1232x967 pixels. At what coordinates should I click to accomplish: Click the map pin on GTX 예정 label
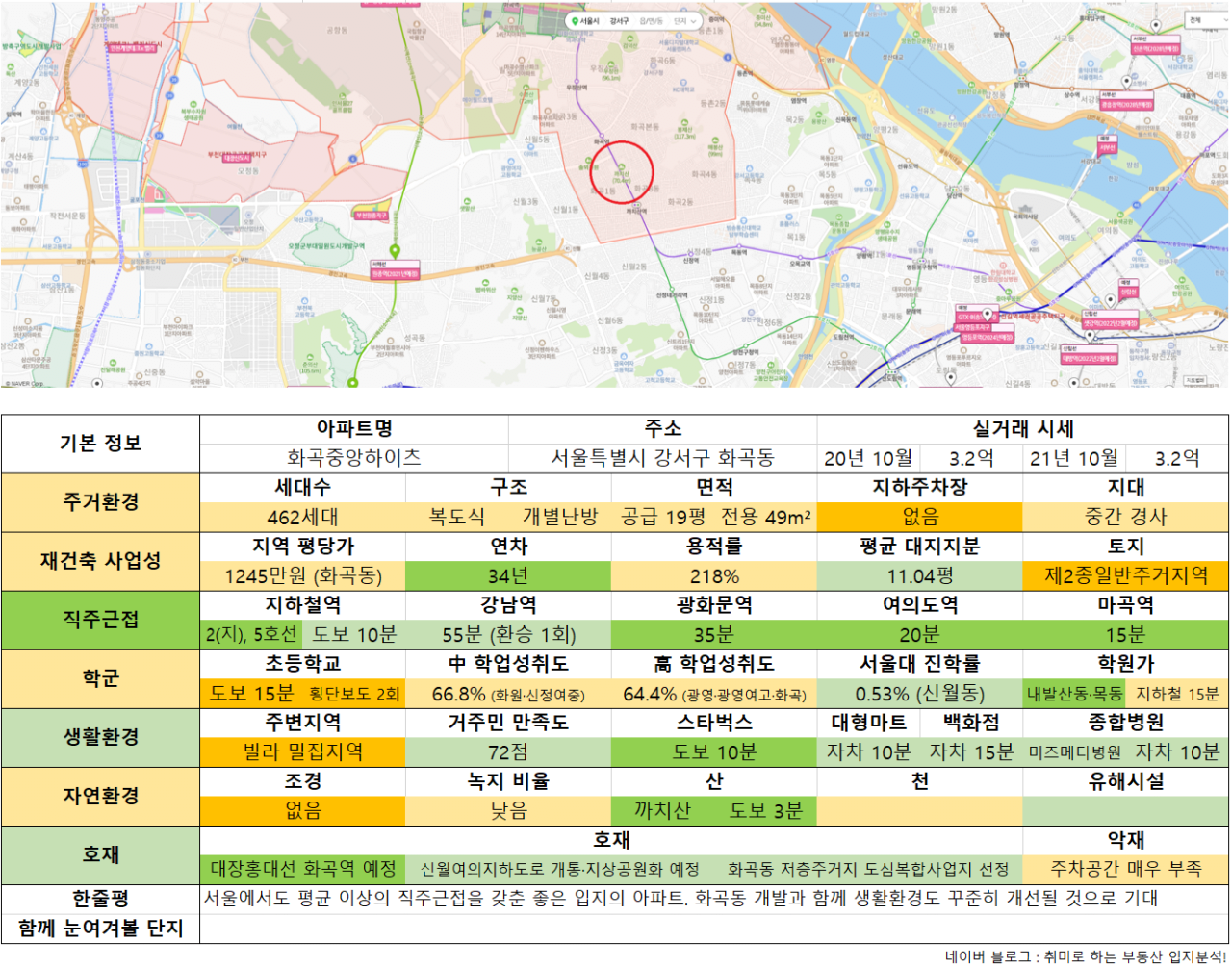[x=987, y=313]
